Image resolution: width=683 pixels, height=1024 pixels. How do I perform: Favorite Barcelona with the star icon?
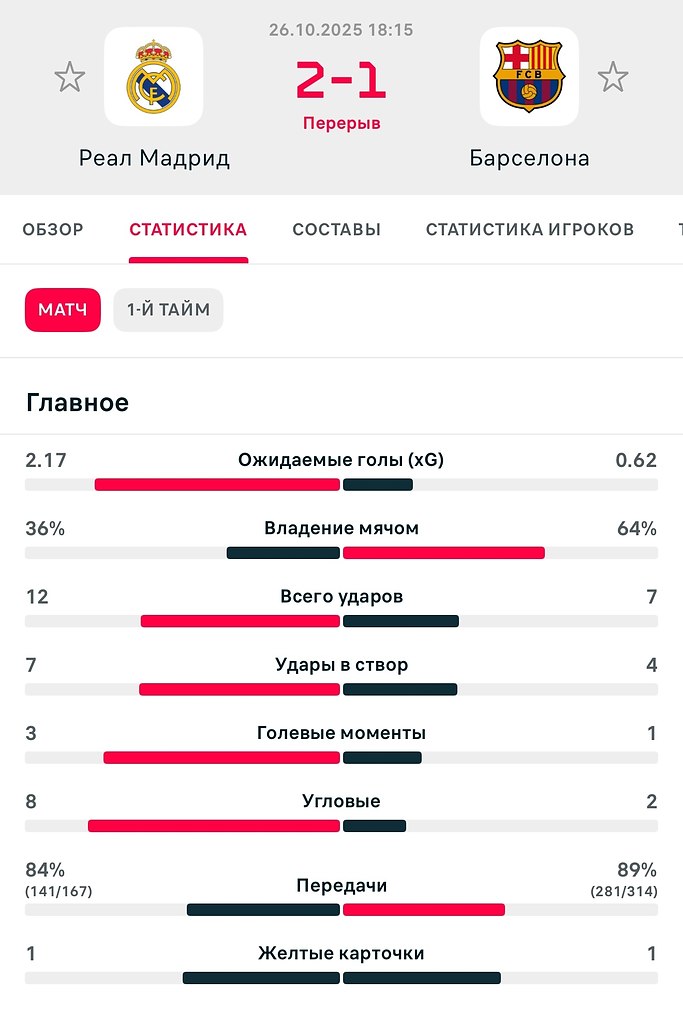pos(612,77)
